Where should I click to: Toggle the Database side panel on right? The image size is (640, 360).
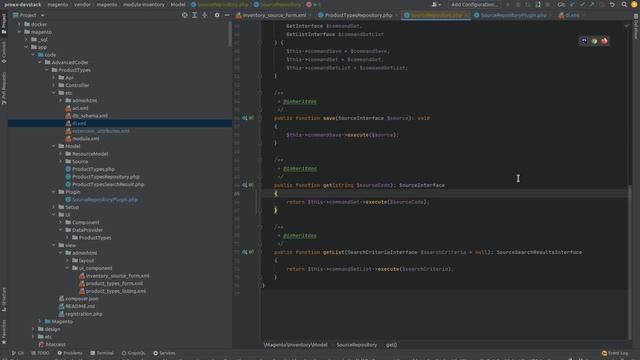pyautogui.click(x=636, y=27)
